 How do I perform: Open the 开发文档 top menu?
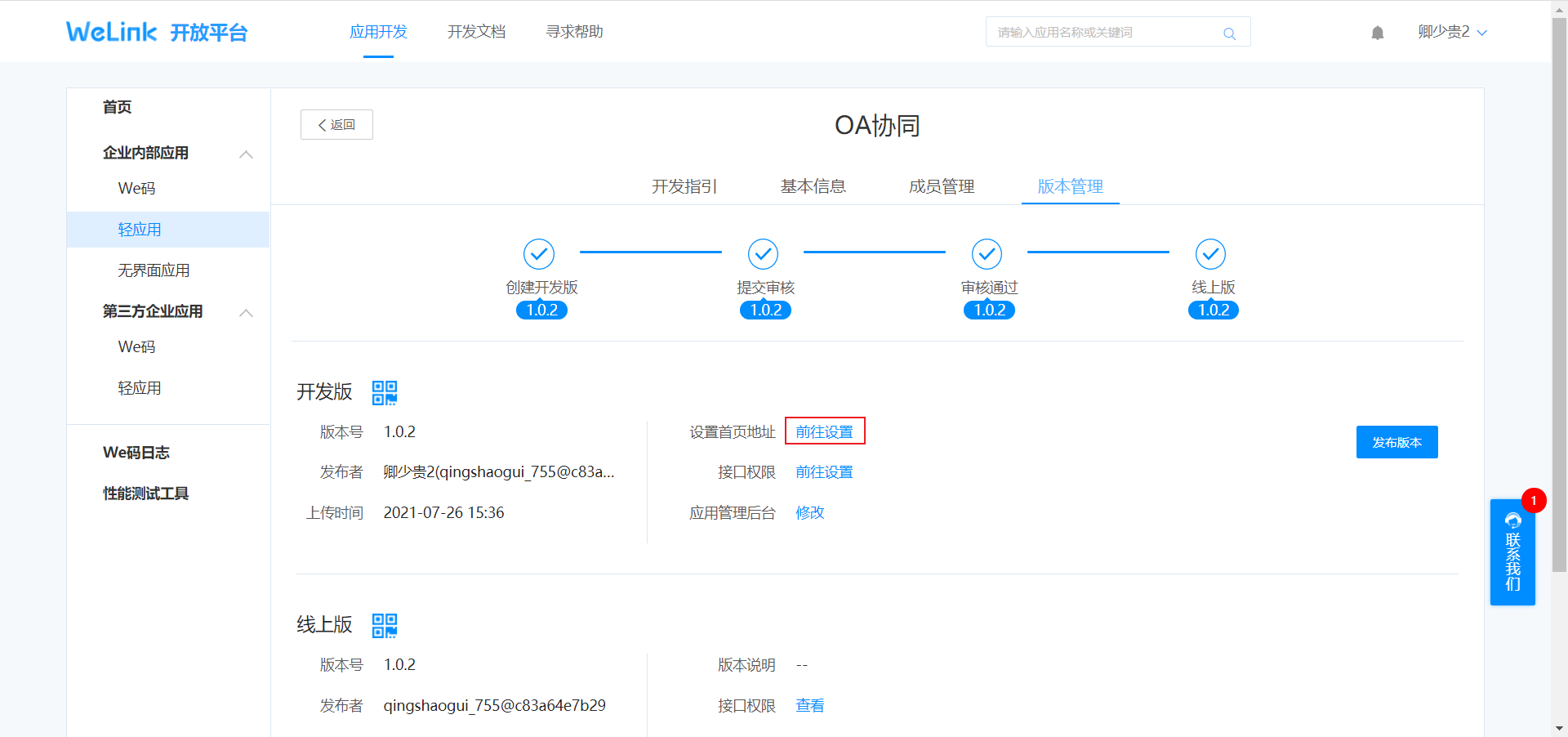[477, 32]
